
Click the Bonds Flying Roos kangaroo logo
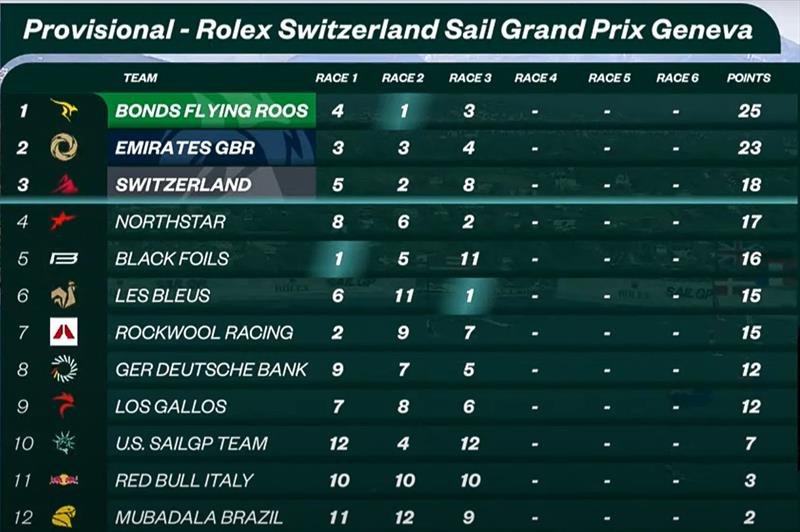[63, 110]
